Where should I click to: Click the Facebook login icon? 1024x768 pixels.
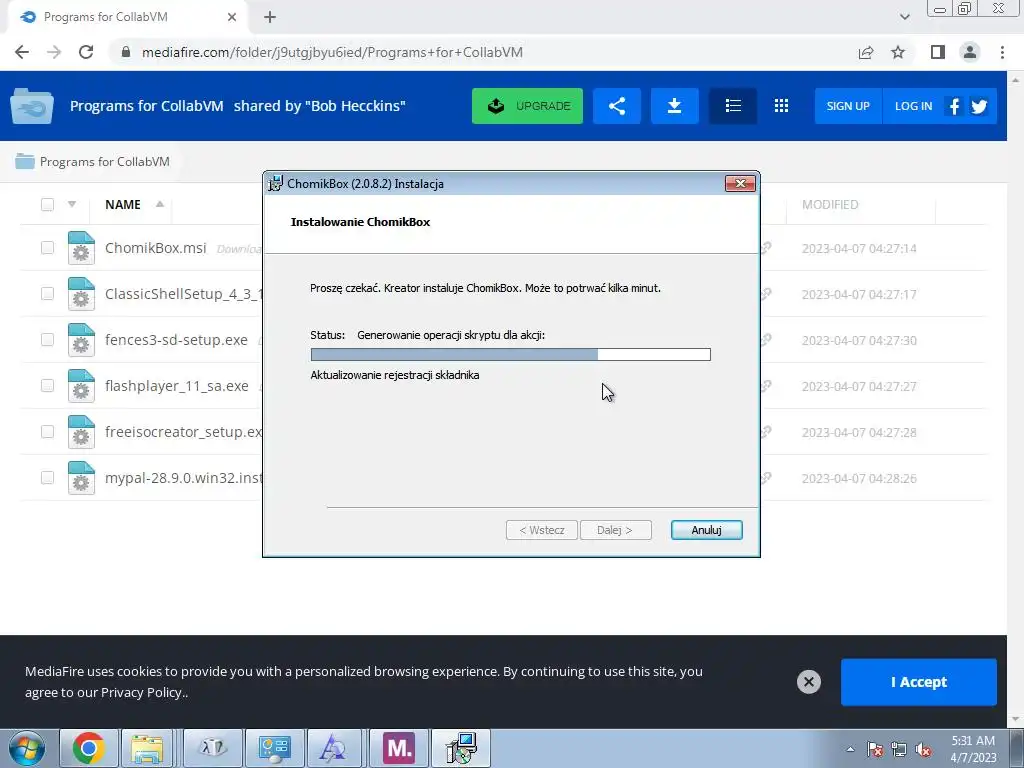pyautogui.click(x=954, y=106)
